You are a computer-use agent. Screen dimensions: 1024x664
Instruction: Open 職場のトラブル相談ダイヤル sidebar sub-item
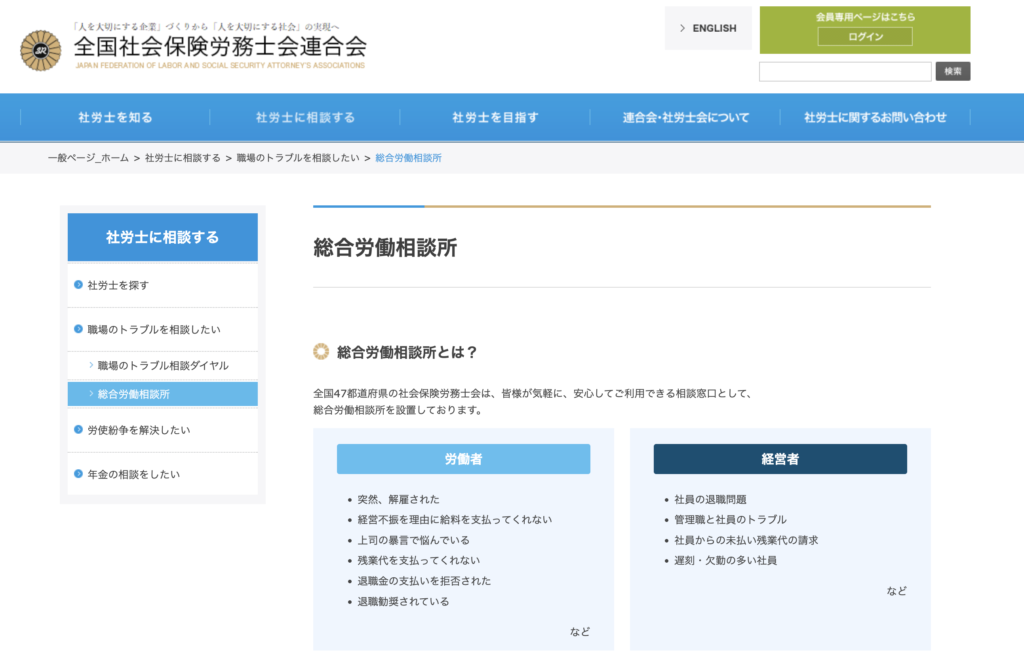pos(163,366)
